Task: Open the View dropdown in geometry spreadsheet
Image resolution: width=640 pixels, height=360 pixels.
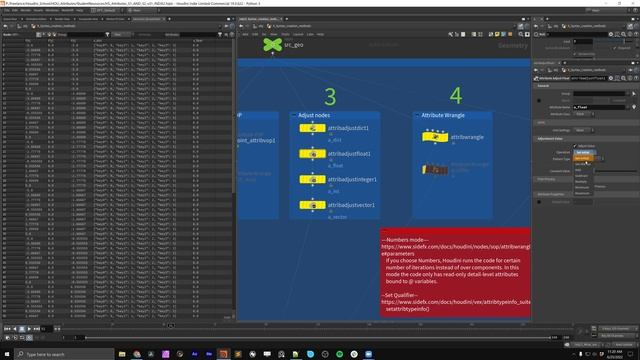Action: [121, 35]
